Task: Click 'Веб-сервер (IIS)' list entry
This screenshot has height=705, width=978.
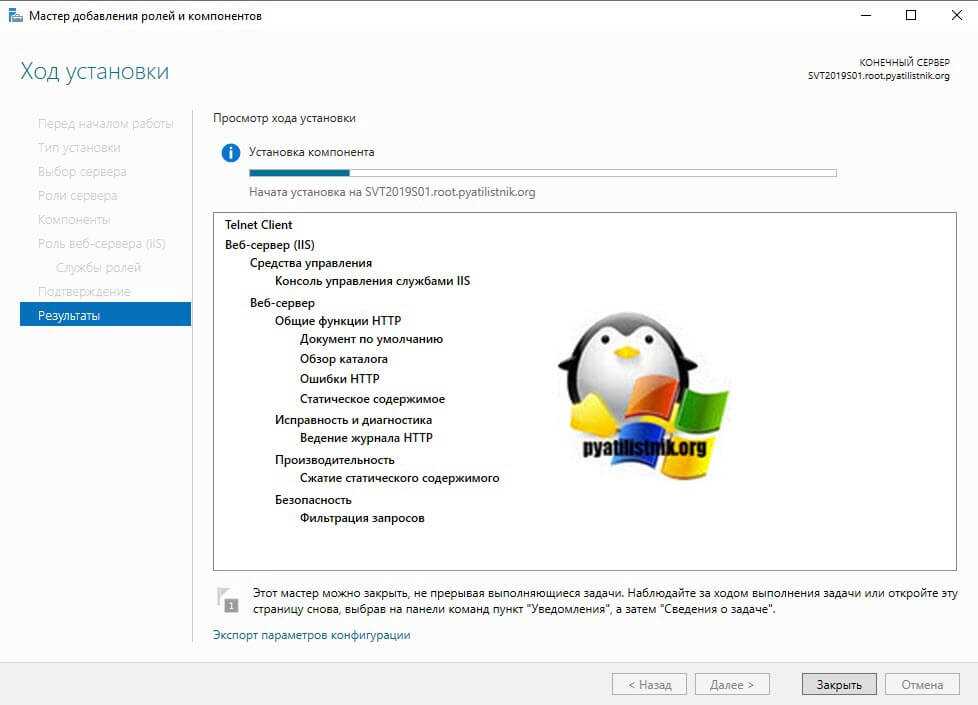Action: [x=269, y=245]
